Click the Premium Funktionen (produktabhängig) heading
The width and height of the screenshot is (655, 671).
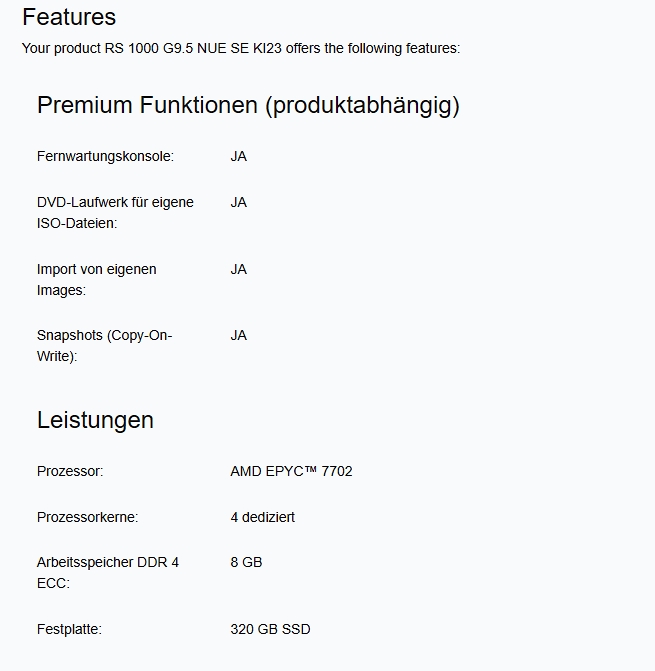click(248, 105)
